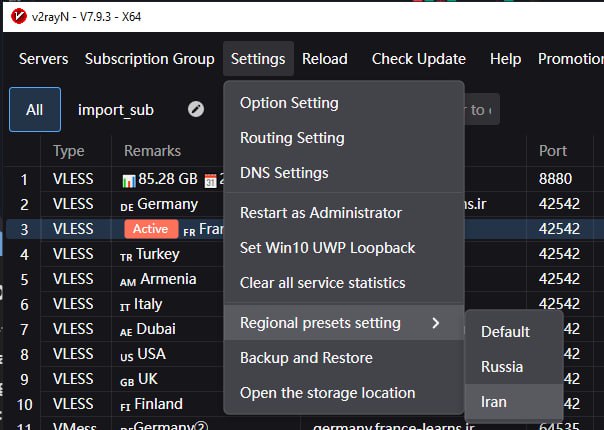The image size is (604, 430).
Task: Click row number 1 cell
Action: click(24, 179)
